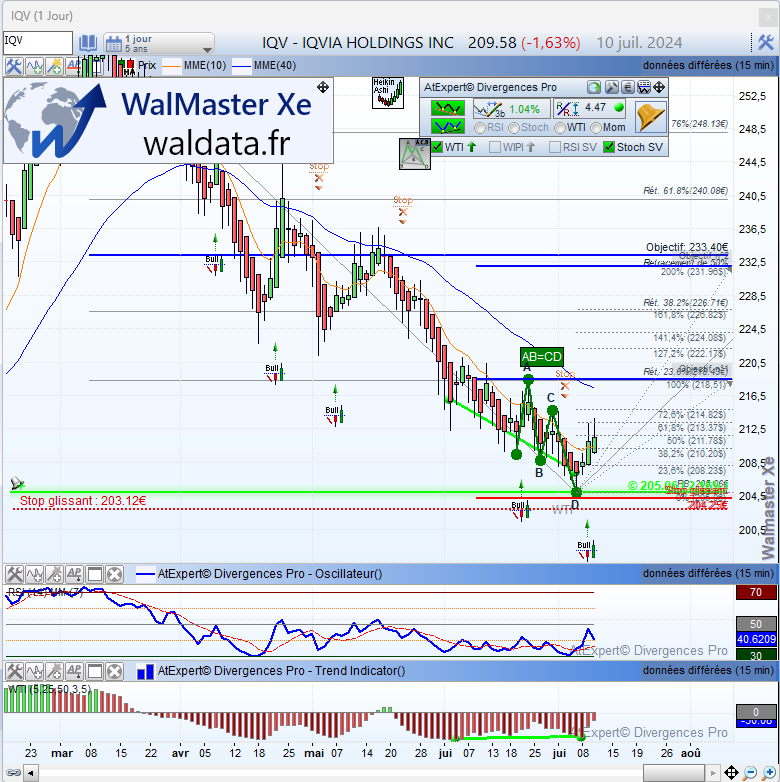Screen dimensions: 780x782
Task: Click the MME(10) orange line swatch
Action: (171, 66)
